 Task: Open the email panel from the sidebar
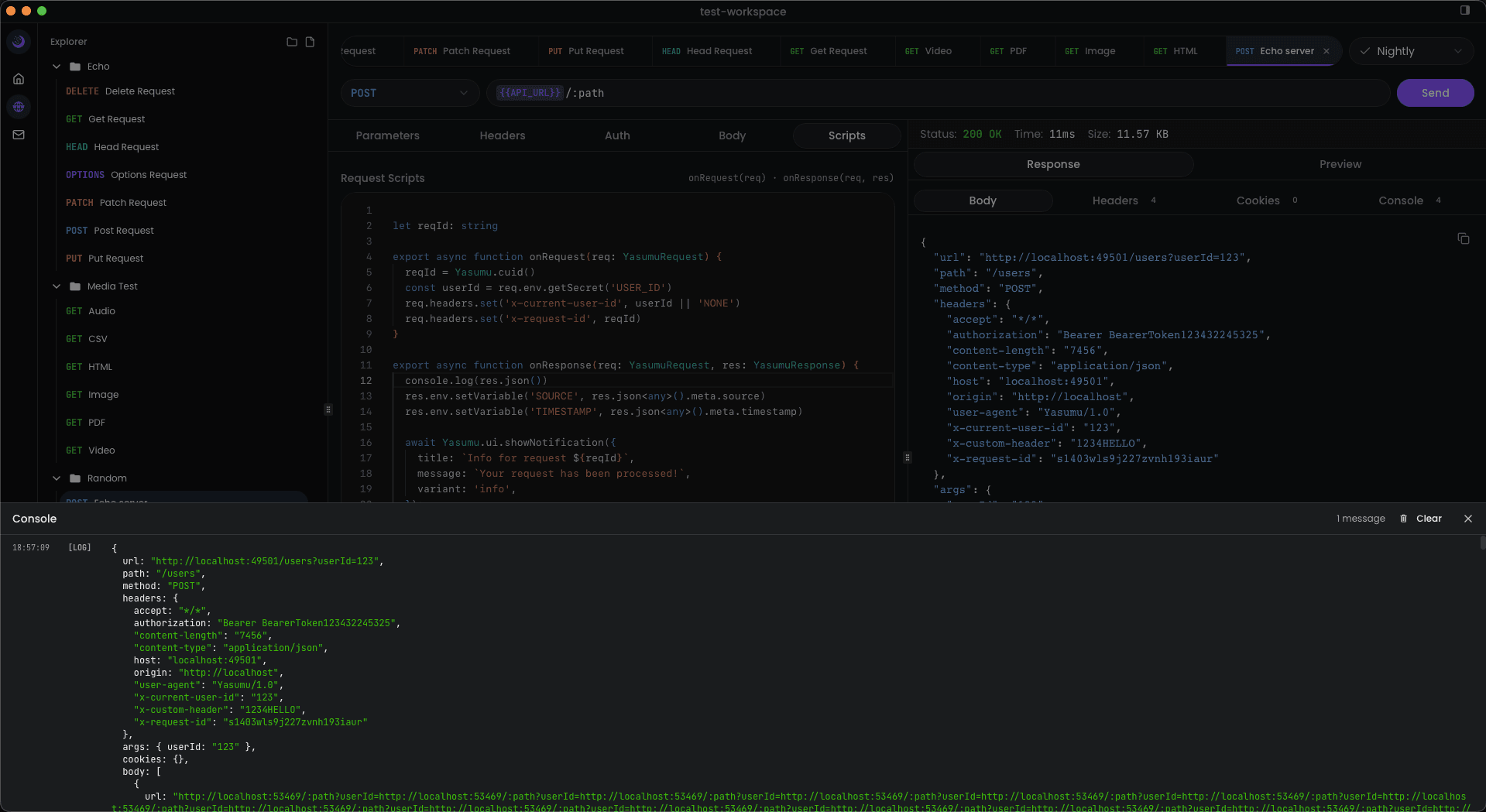tap(19, 135)
